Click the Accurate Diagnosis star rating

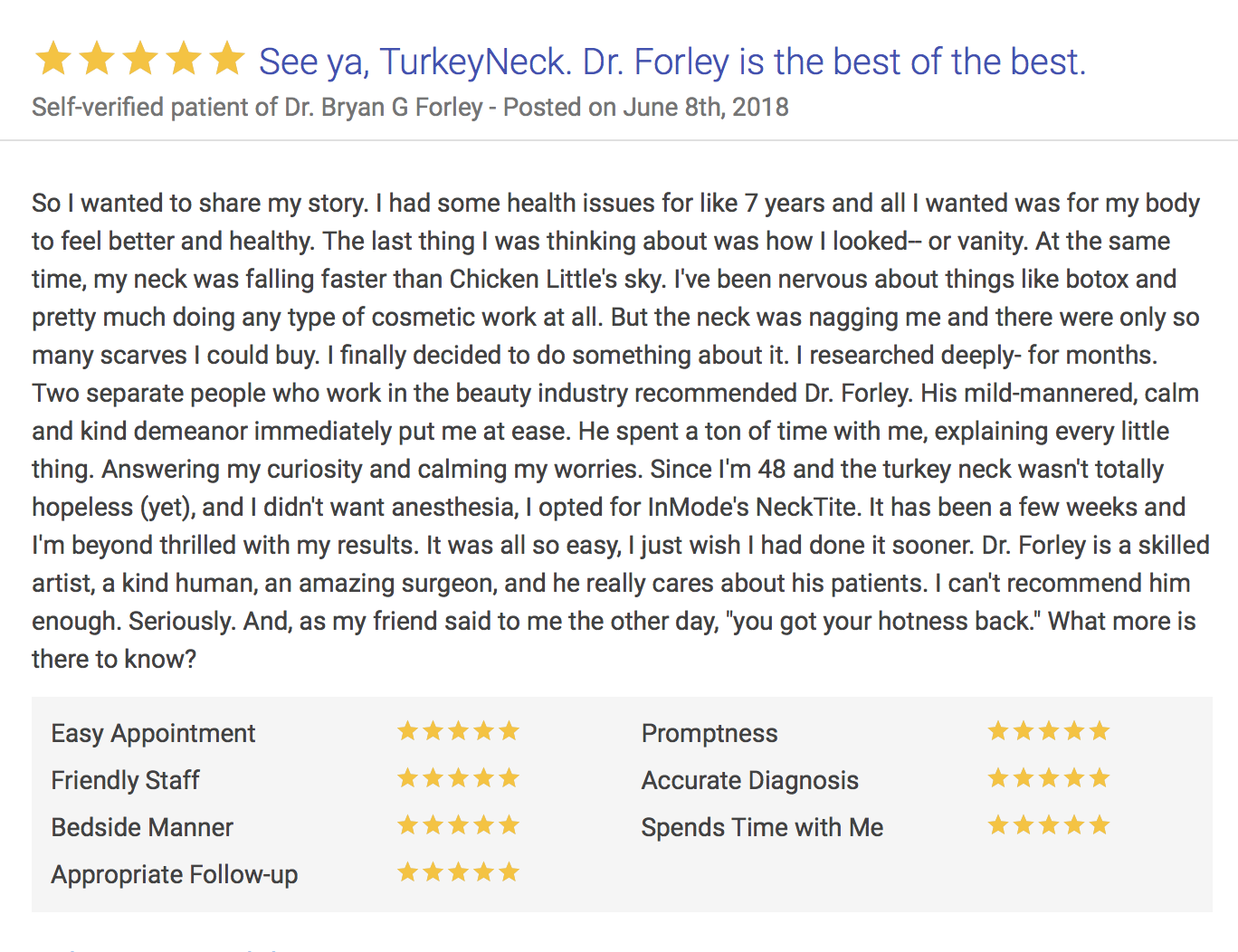pos(1049,778)
